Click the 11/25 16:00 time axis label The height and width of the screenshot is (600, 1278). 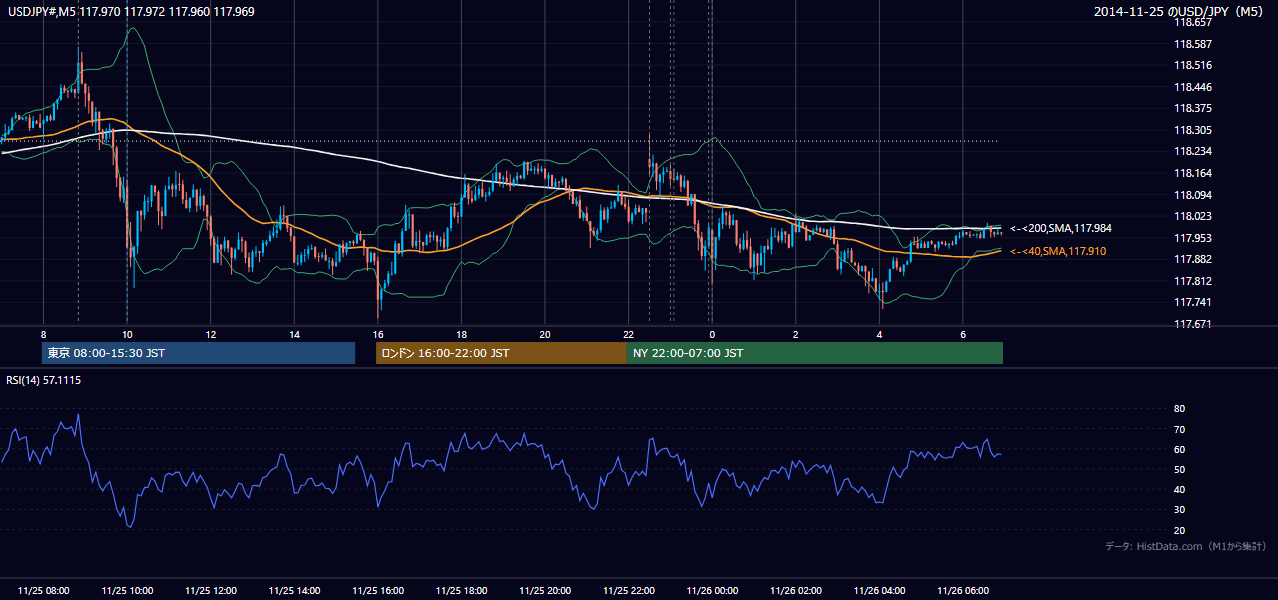click(x=378, y=591)
